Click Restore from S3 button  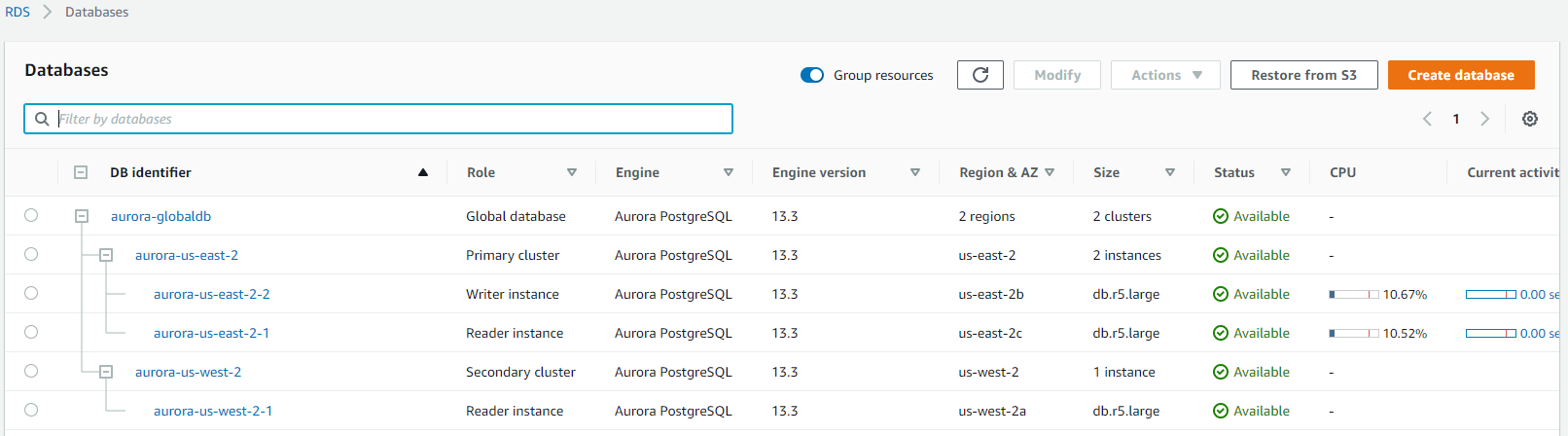(x=1303, y=75)
